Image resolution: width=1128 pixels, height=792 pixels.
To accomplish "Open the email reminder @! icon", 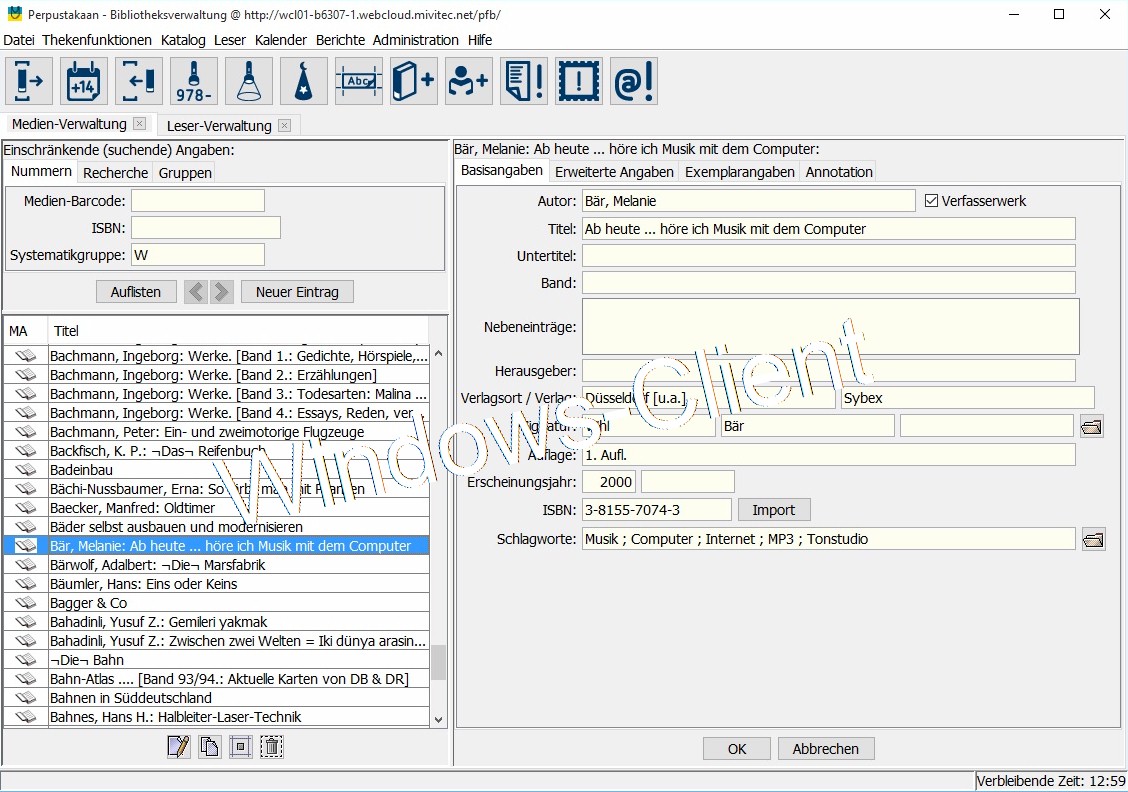I will [x=633, y=81].
